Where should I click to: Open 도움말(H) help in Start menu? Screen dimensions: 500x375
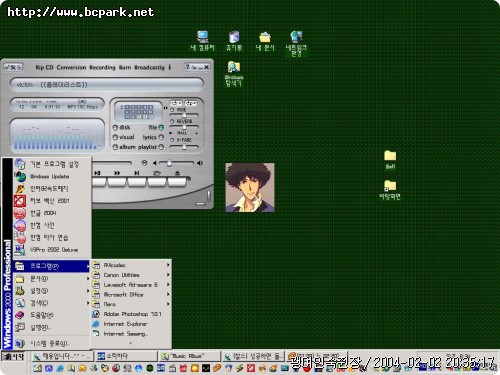point(52,315)
